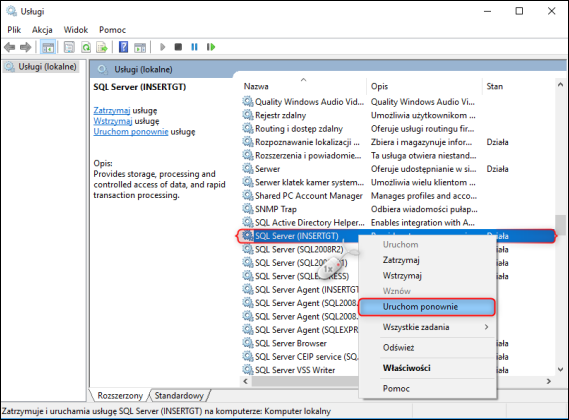The width and height of the screenshot is (569, 420).
Task: Switch to the Standardowy tab
Action: pyautogui.click(x=179, y=395)
